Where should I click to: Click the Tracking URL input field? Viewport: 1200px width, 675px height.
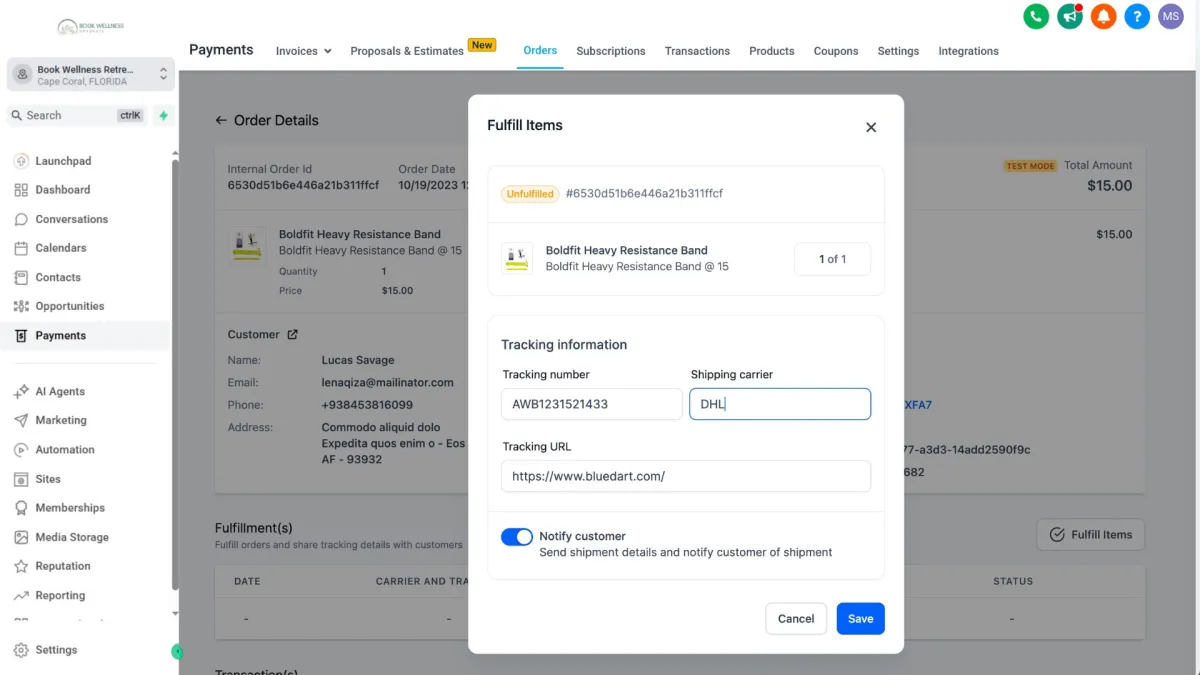[686, 476]
